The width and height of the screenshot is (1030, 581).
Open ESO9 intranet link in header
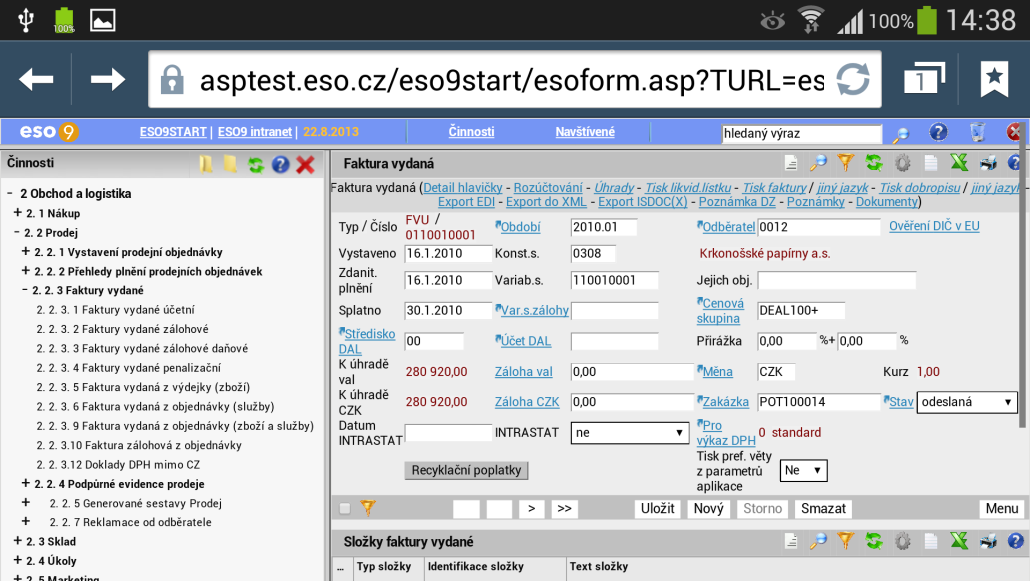[255, 132]
